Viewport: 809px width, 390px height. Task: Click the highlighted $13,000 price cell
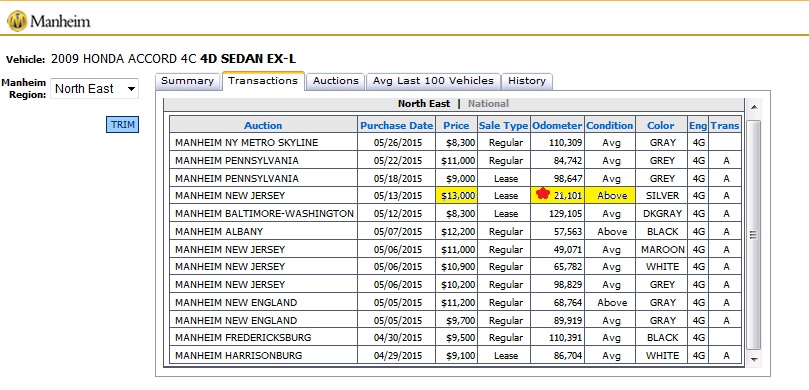click(x=457, y=196)
